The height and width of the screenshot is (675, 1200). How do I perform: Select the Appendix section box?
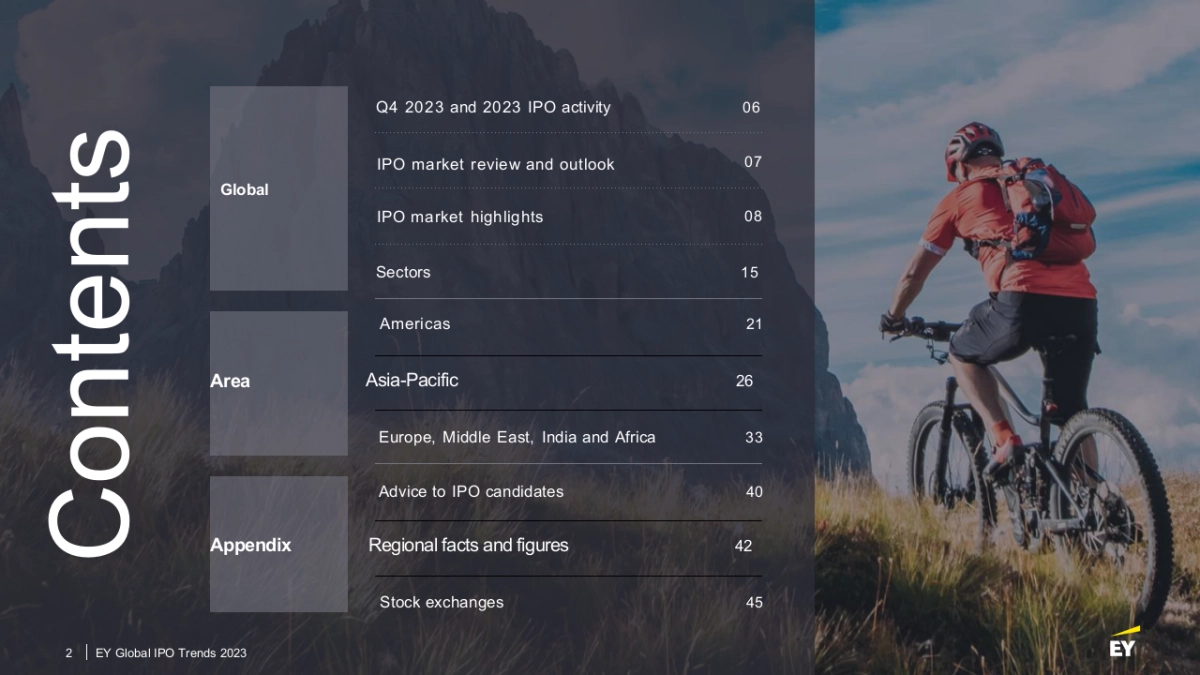click(278, 545)
